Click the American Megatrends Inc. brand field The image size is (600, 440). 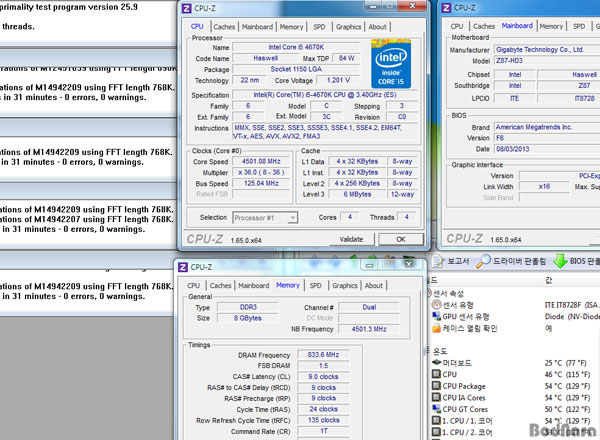point(547,127)
